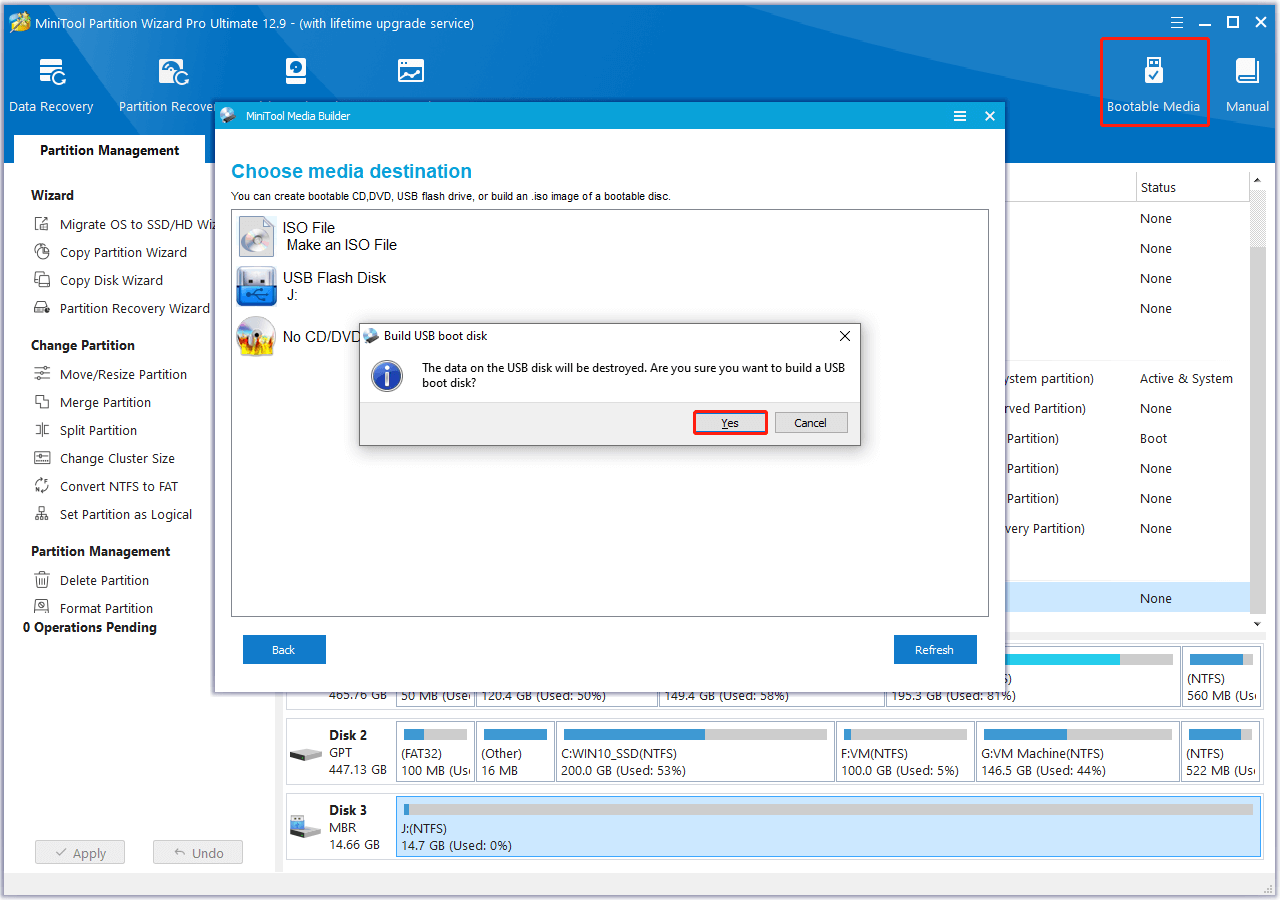This screenshot has width=1280, height=900.
Task: Select Disk 2 GPT disk entry
Action: pyautogui.click(x=340, y=752)
